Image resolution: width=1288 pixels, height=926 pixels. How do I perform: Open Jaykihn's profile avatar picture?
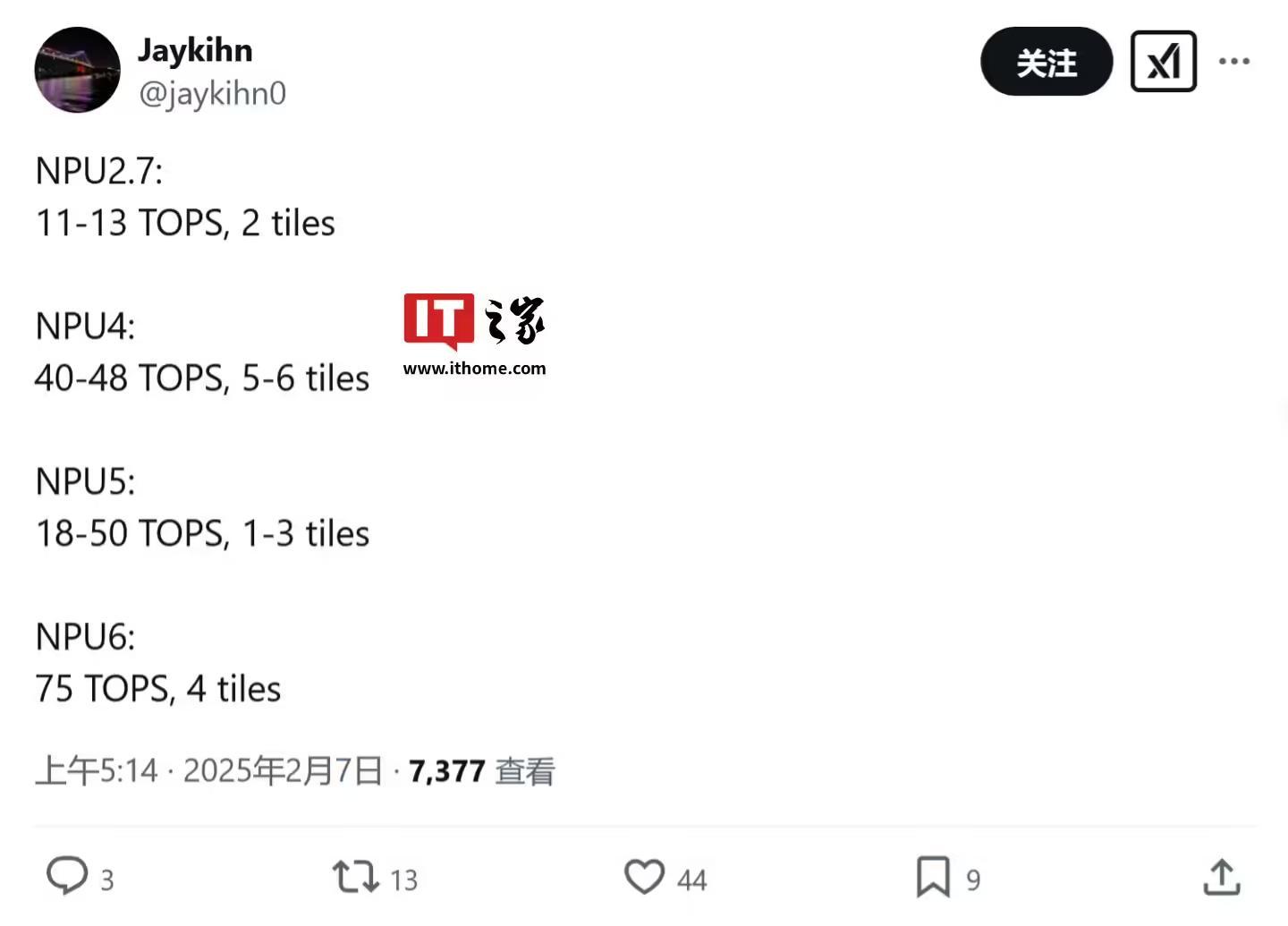pyautogui.click(x=78, y=70)
